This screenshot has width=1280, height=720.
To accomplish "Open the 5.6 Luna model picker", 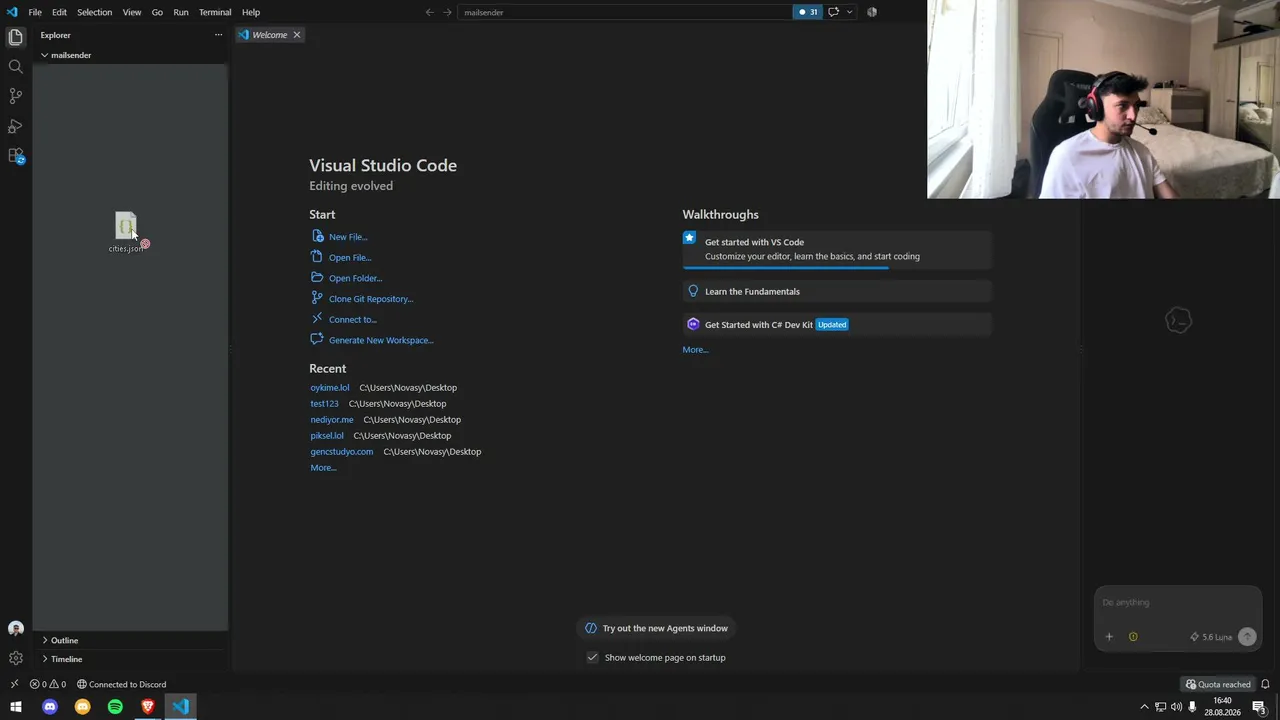I will (1211, 637).
